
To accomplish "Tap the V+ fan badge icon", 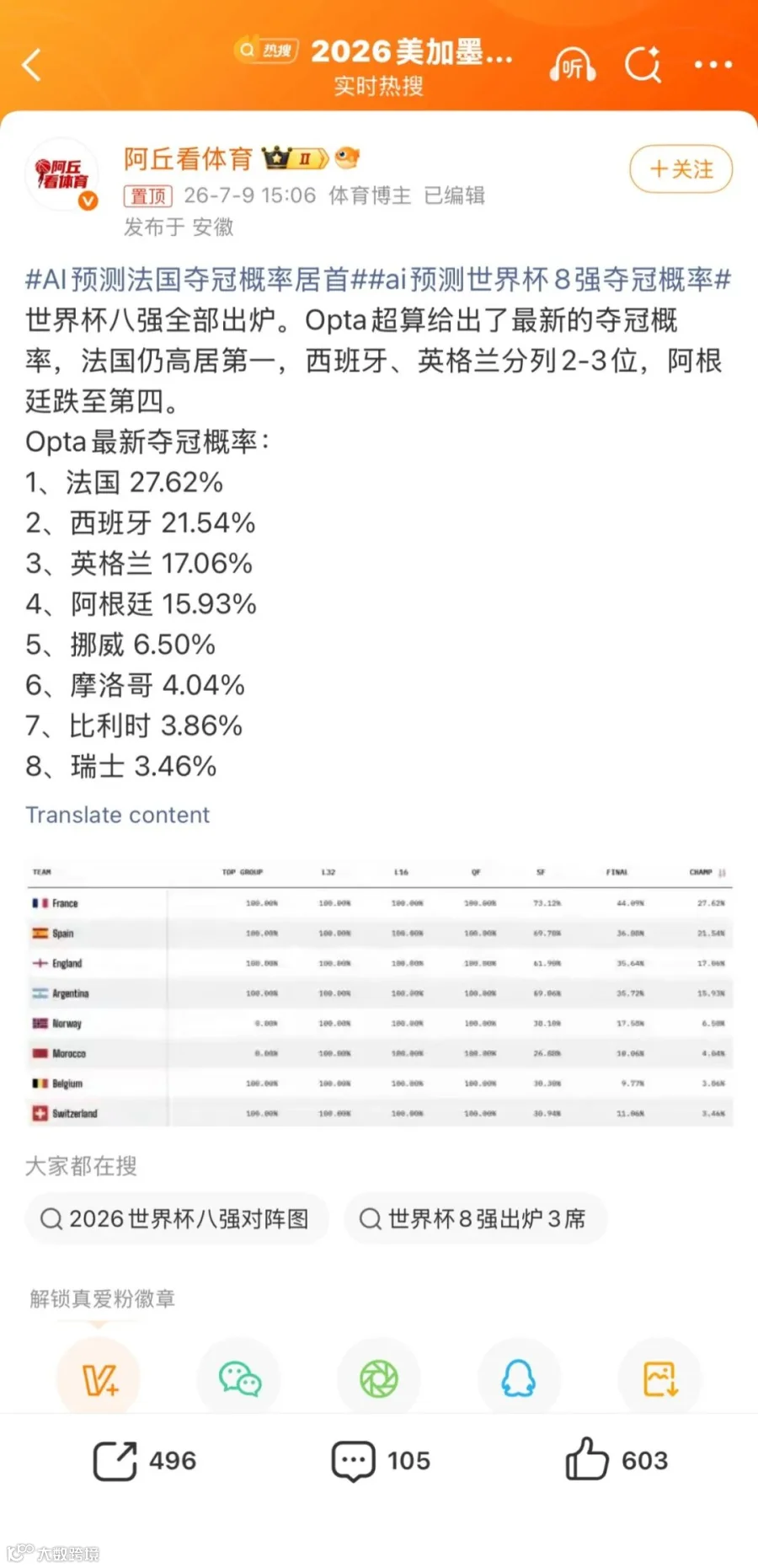I will click(99, 1379).
